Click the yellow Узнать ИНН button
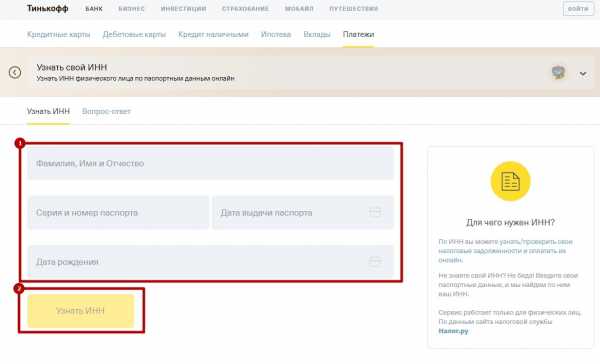This screenshot has width=600, height=364. pos(81,311)
